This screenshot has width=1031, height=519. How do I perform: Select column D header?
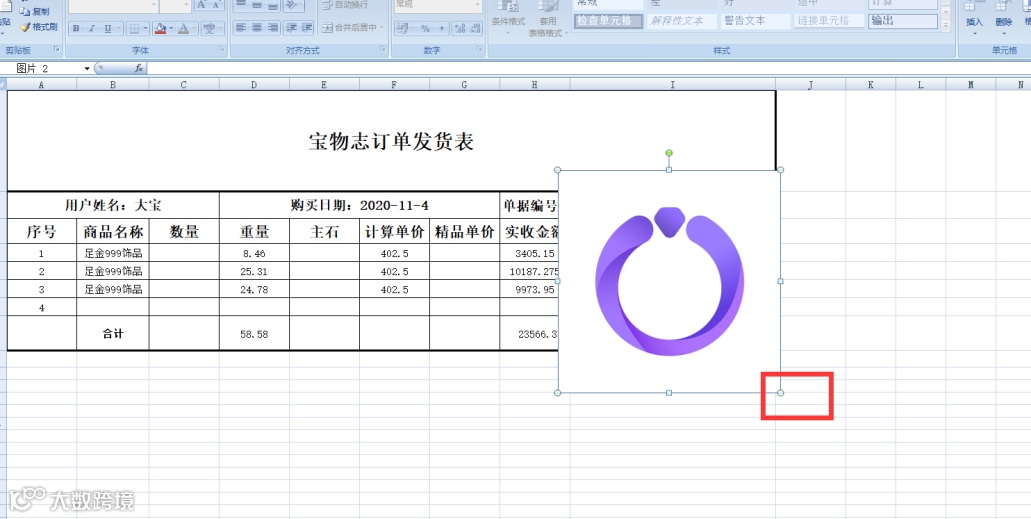coord(254,85)
